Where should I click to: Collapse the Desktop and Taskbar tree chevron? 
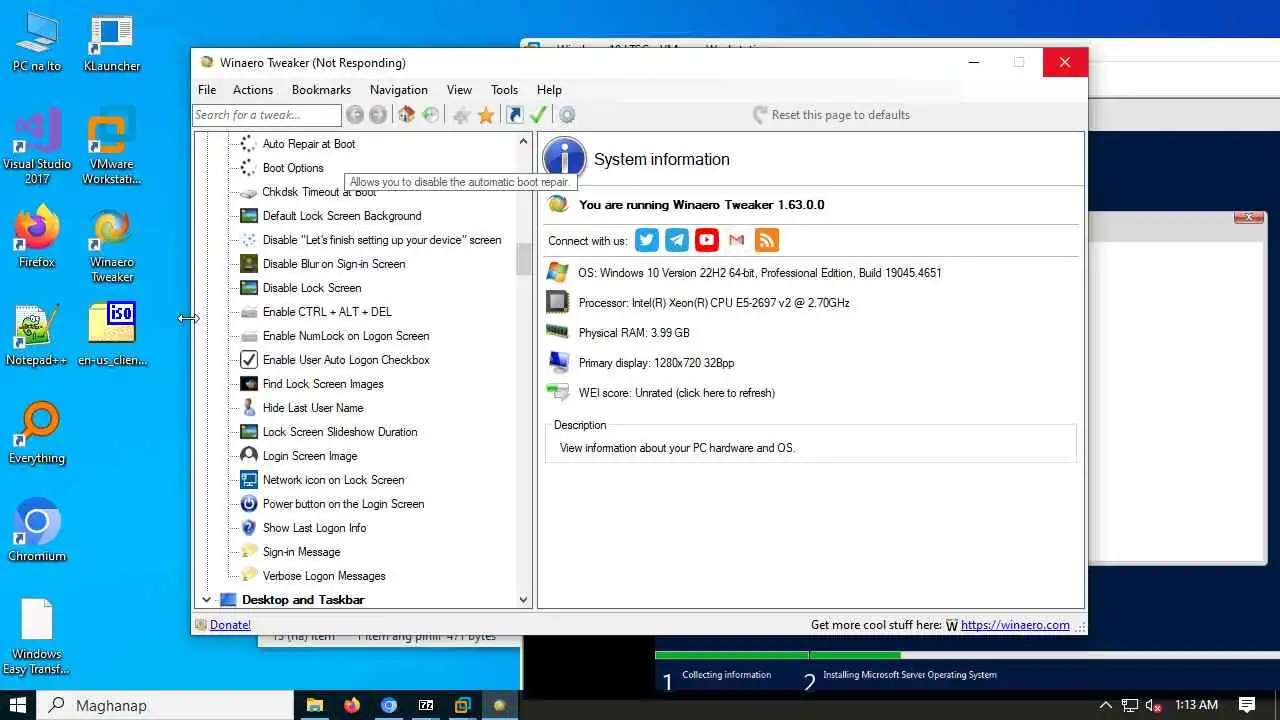pos(207,600)
